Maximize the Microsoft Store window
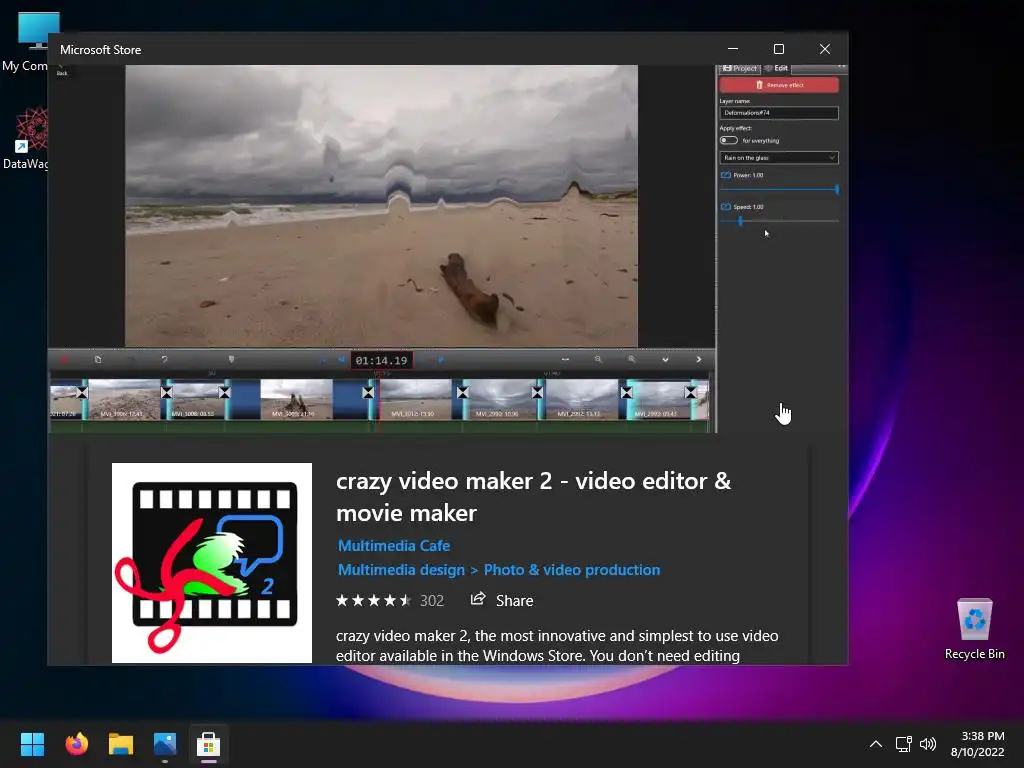The image size is (1024, 768). point(778,49)
